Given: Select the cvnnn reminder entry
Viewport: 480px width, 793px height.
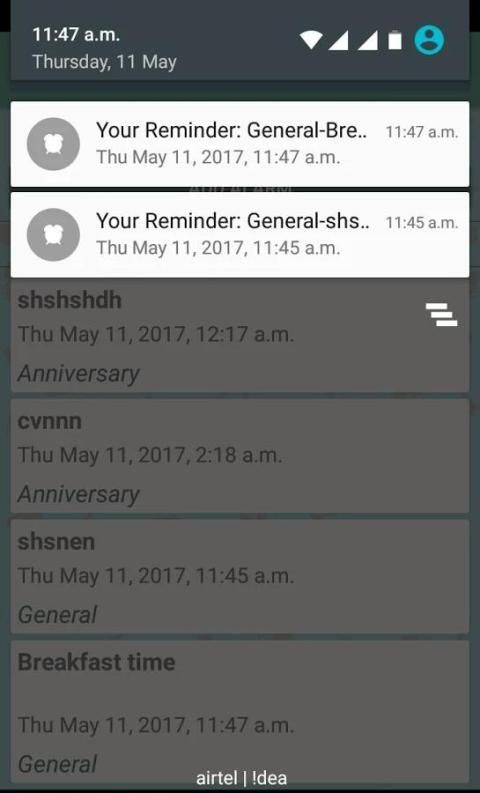Looking at the screenshot, I should point(240,456).
